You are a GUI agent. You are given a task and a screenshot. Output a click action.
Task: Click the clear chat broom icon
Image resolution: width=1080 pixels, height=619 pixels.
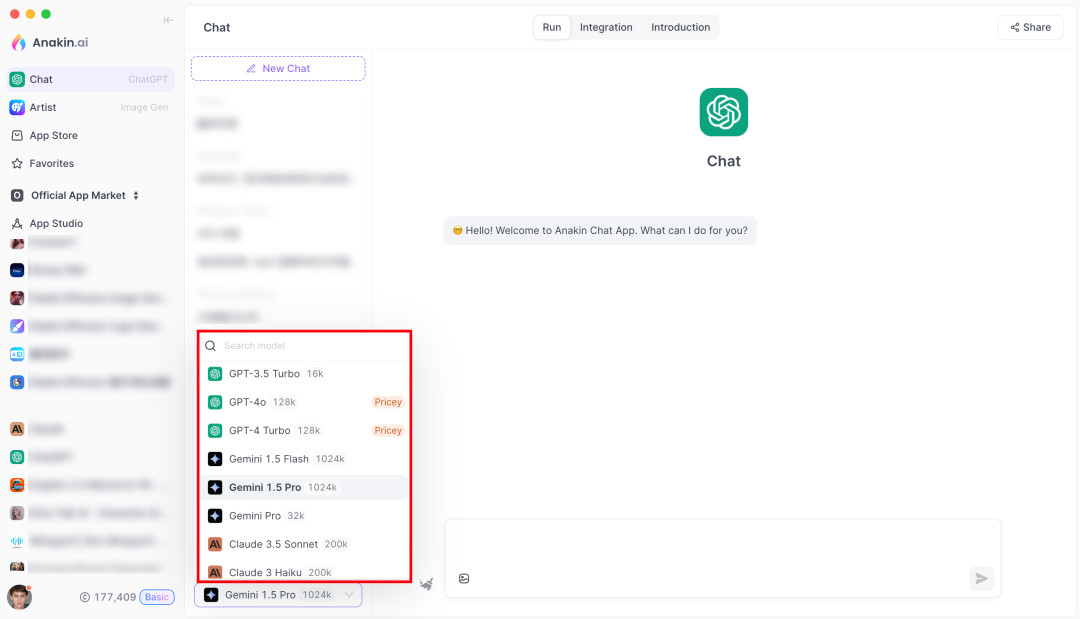(x=426, y=584)
